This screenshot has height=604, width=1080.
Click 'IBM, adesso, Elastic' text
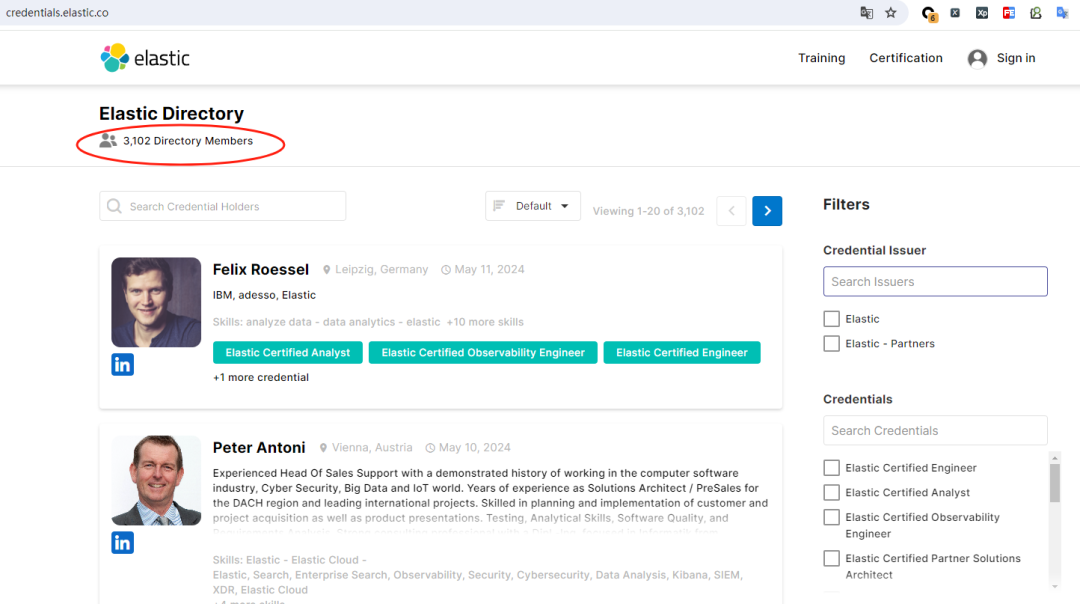click(x=264, y=295)
